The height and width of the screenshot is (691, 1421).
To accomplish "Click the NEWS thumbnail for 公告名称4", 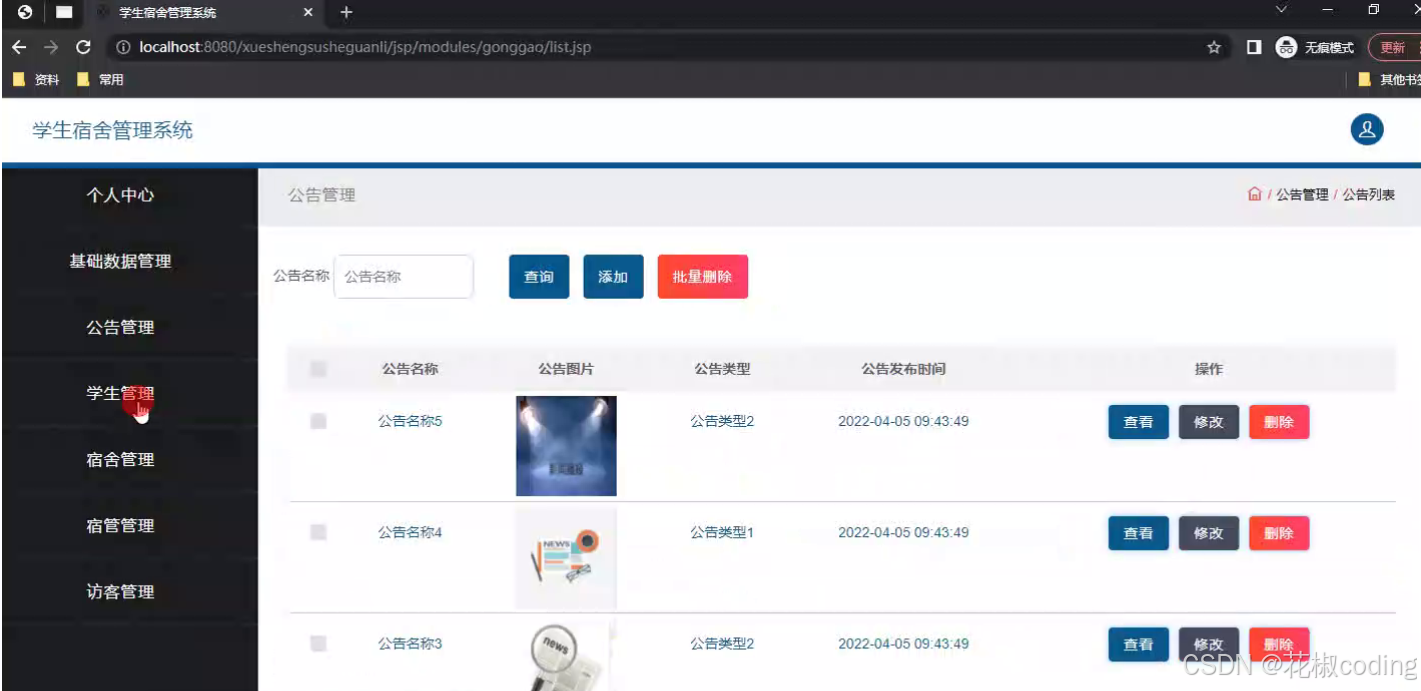I will click(x=566, y=558).
